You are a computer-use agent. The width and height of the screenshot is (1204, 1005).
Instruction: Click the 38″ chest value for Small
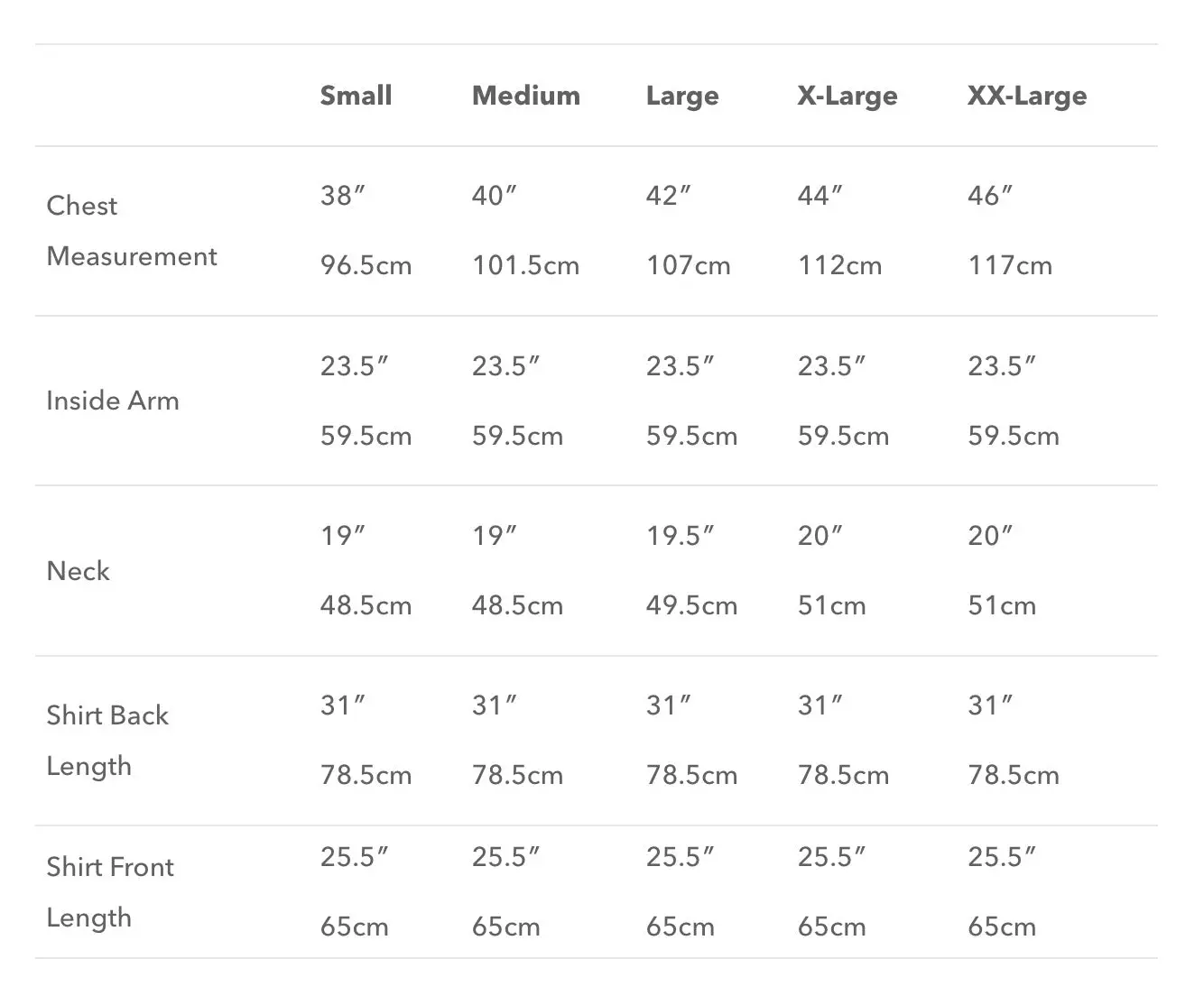[x=342, y=196]
